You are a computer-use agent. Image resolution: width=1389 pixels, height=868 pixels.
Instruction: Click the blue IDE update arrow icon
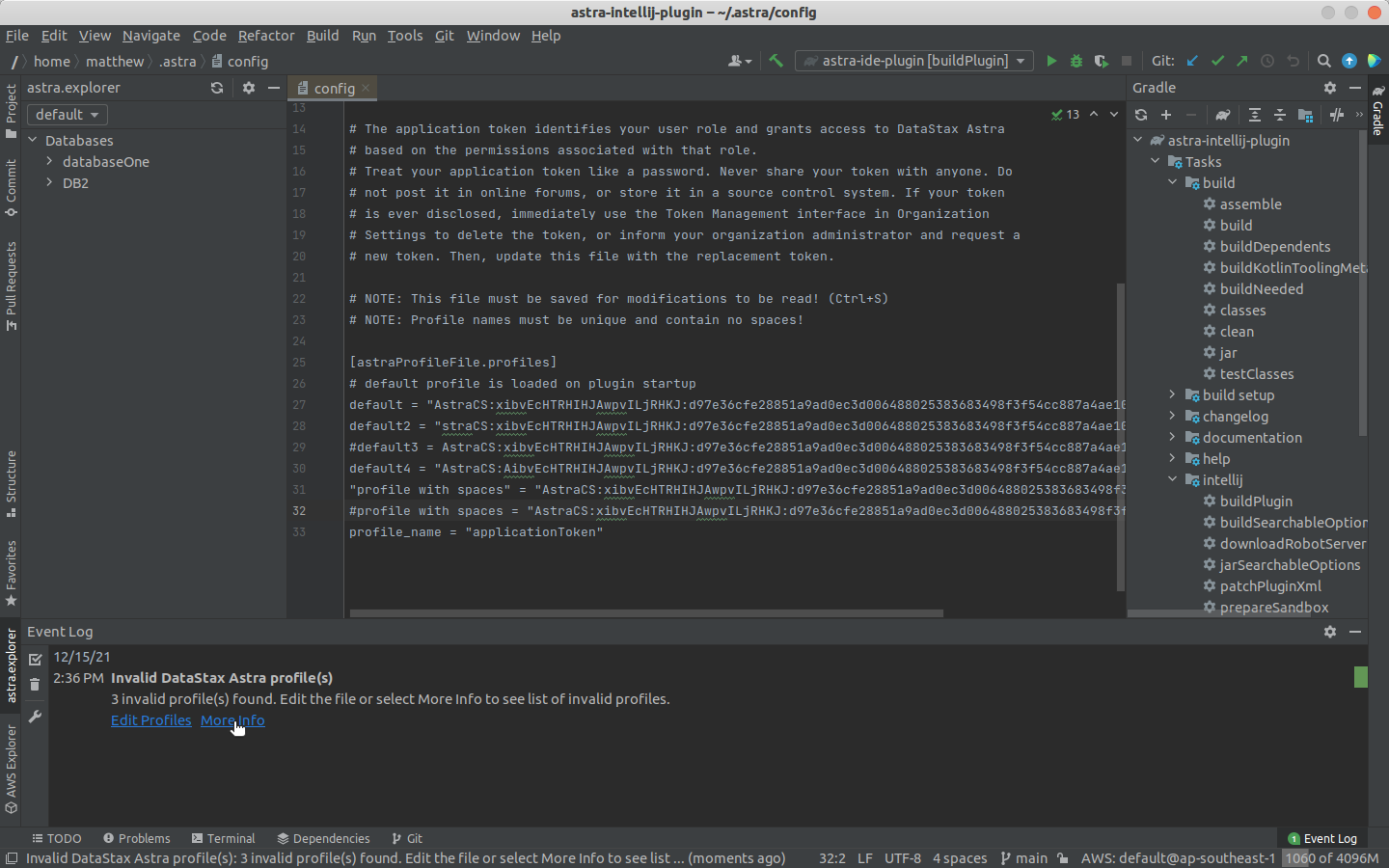click(x=1349, y=61)
